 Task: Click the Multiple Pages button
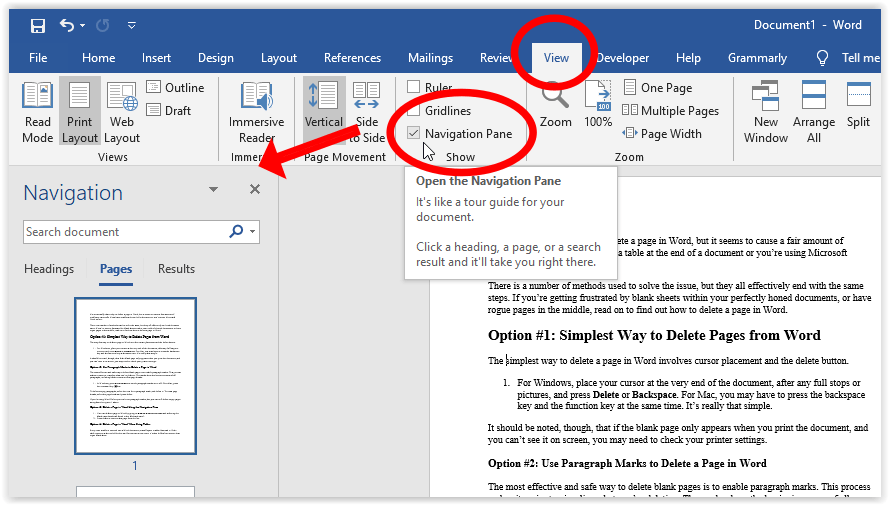670,111
